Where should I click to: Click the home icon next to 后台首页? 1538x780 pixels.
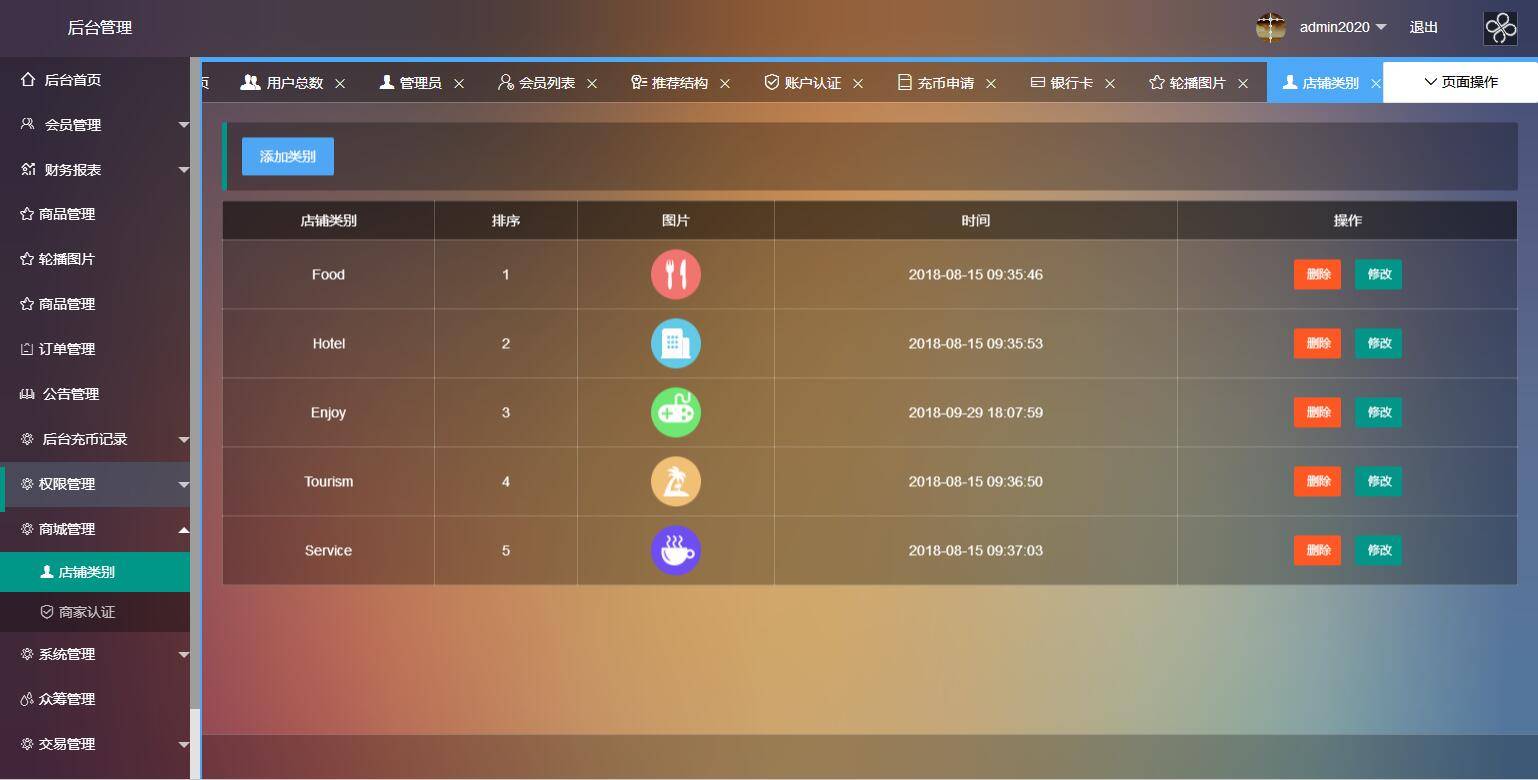click(27, 80)
